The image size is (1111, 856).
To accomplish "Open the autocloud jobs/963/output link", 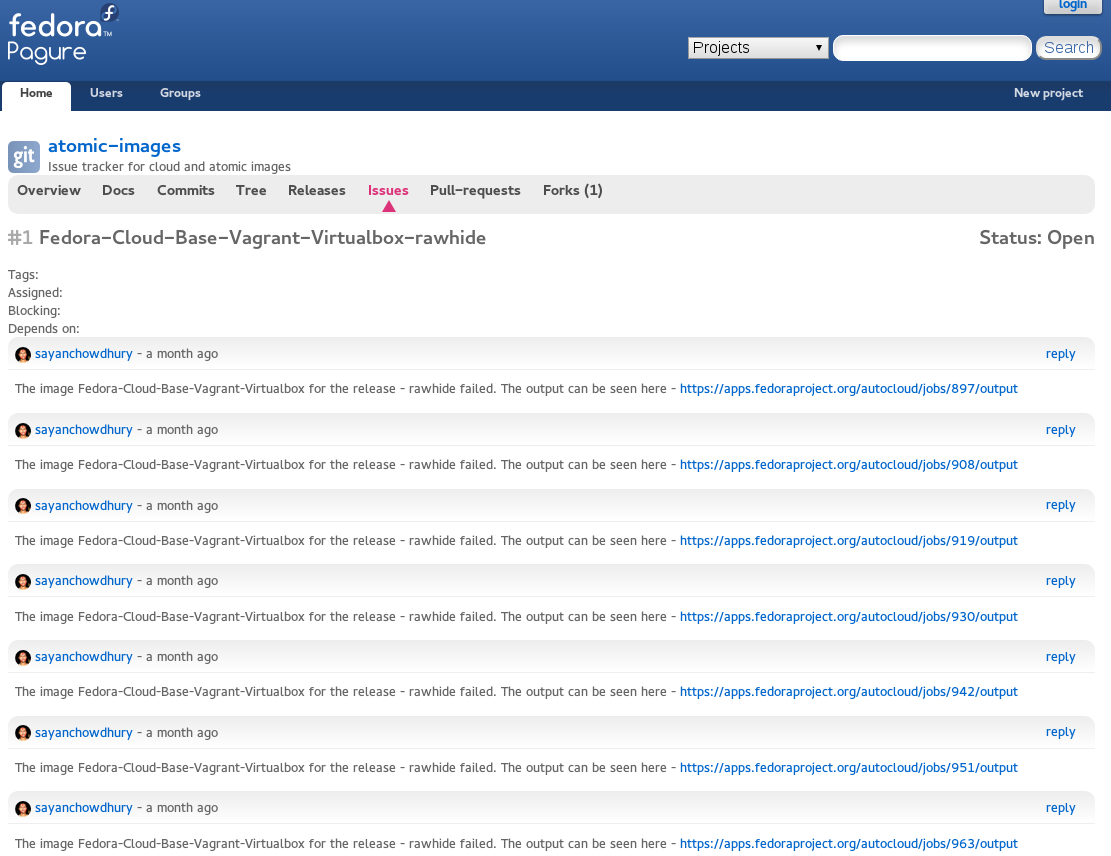I will click(x=849, y=843).
